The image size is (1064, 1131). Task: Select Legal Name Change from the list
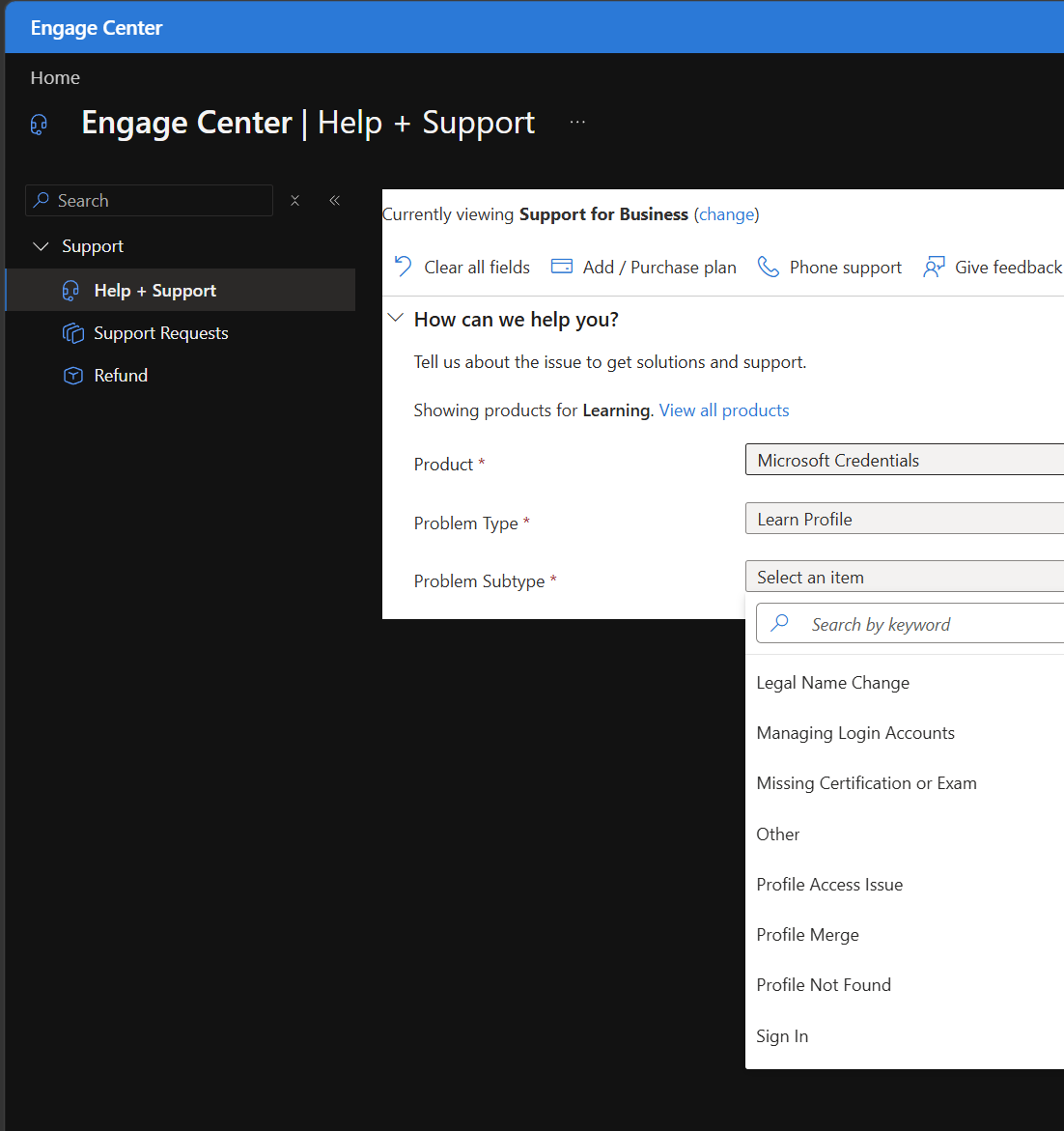tap(905, 683)
